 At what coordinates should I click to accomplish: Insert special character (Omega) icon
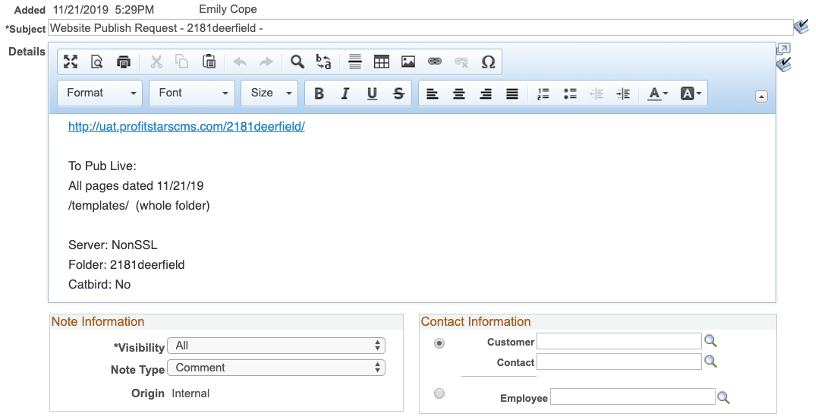pyautogui.click(x=488, y=62)
